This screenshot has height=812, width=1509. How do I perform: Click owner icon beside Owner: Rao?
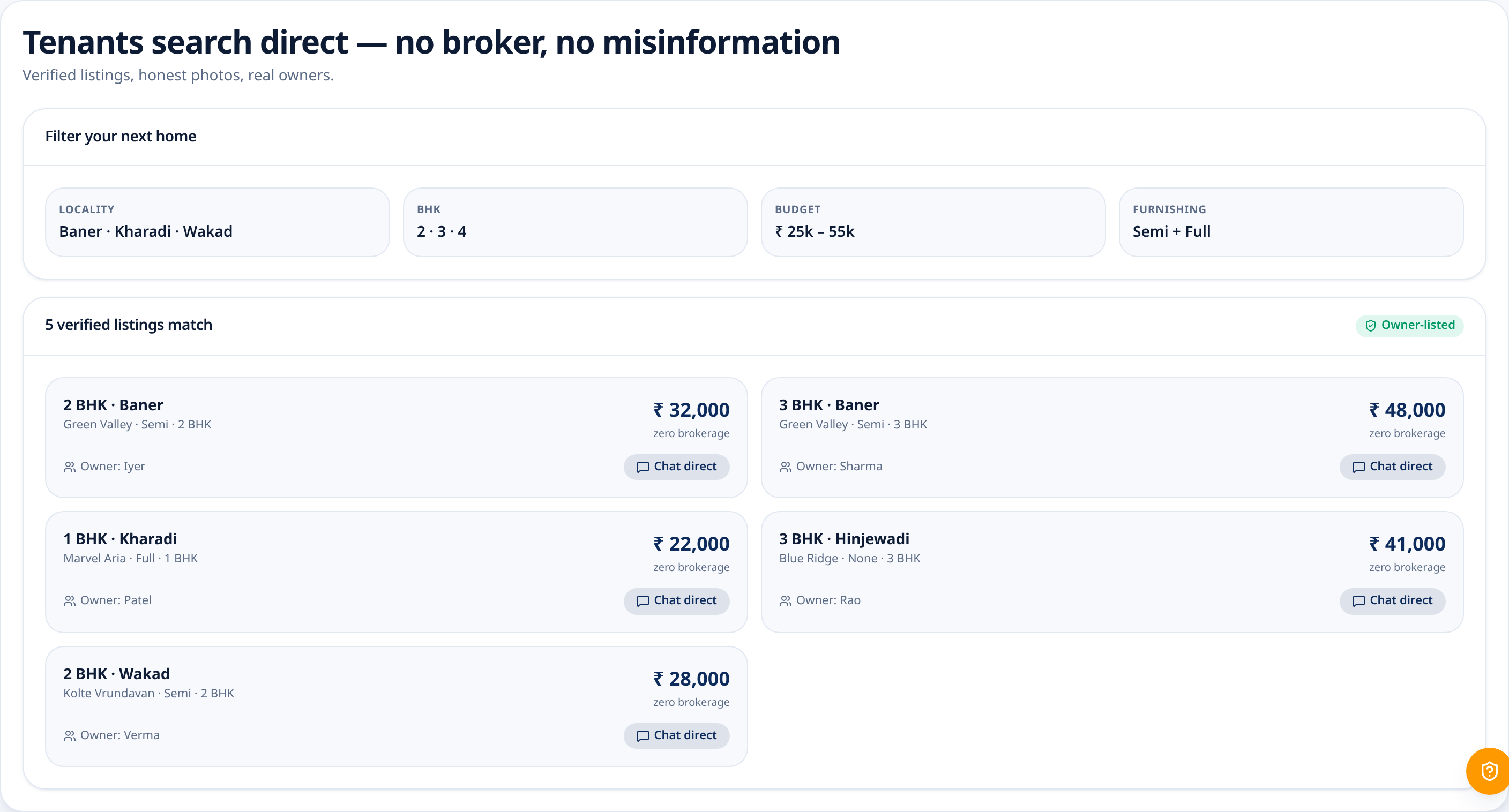(785, 602)
